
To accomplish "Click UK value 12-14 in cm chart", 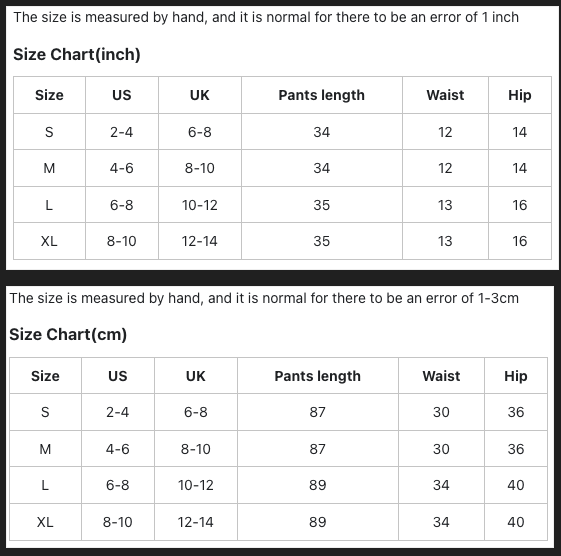I will tap(195, 522).
